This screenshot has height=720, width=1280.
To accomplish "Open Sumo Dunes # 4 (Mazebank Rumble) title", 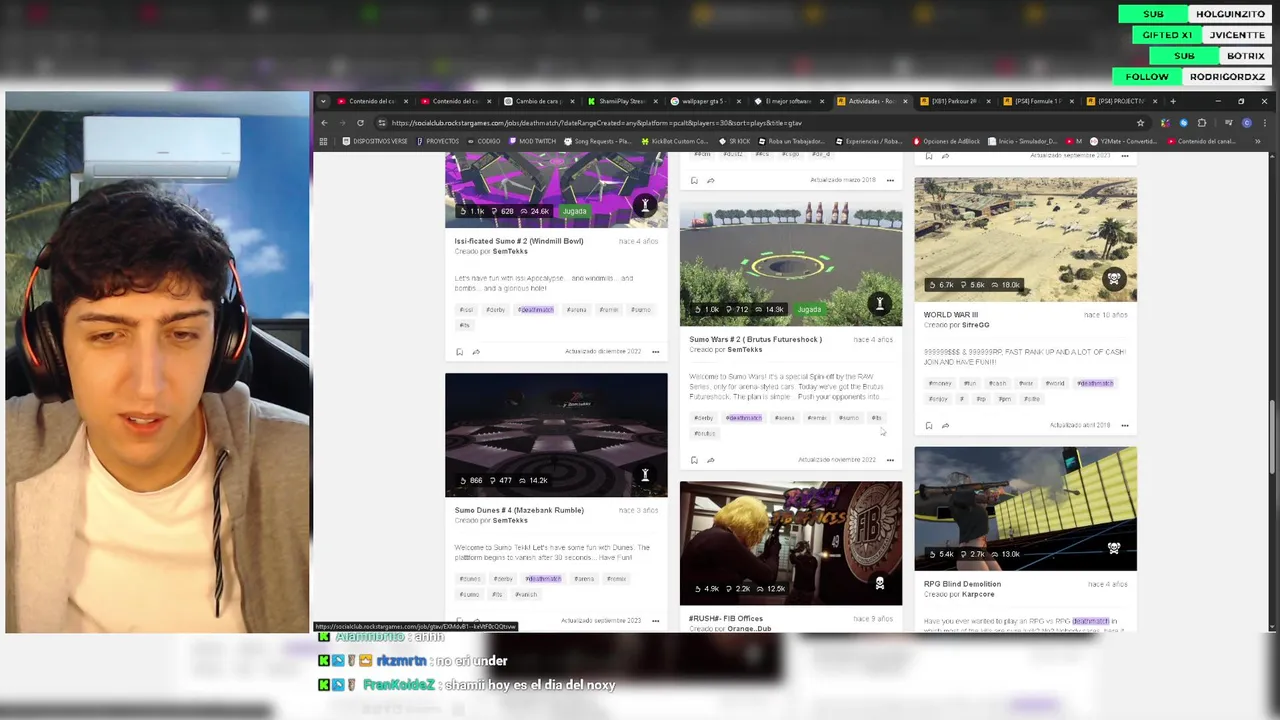I will click(x=519, y=510).
